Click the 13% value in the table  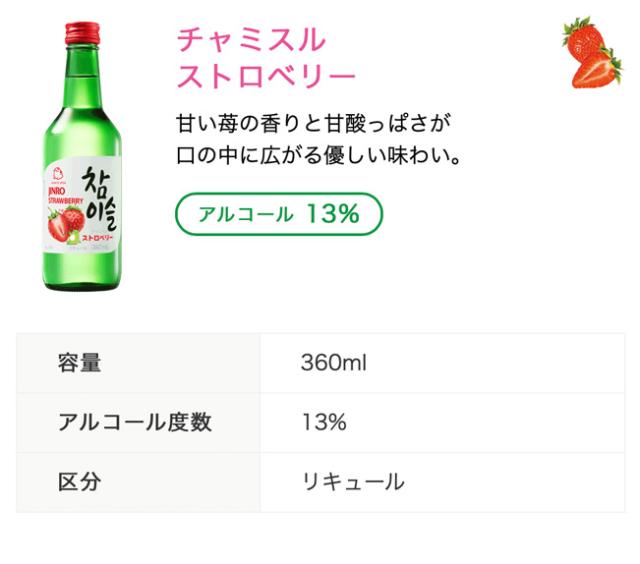click(324, 422)
